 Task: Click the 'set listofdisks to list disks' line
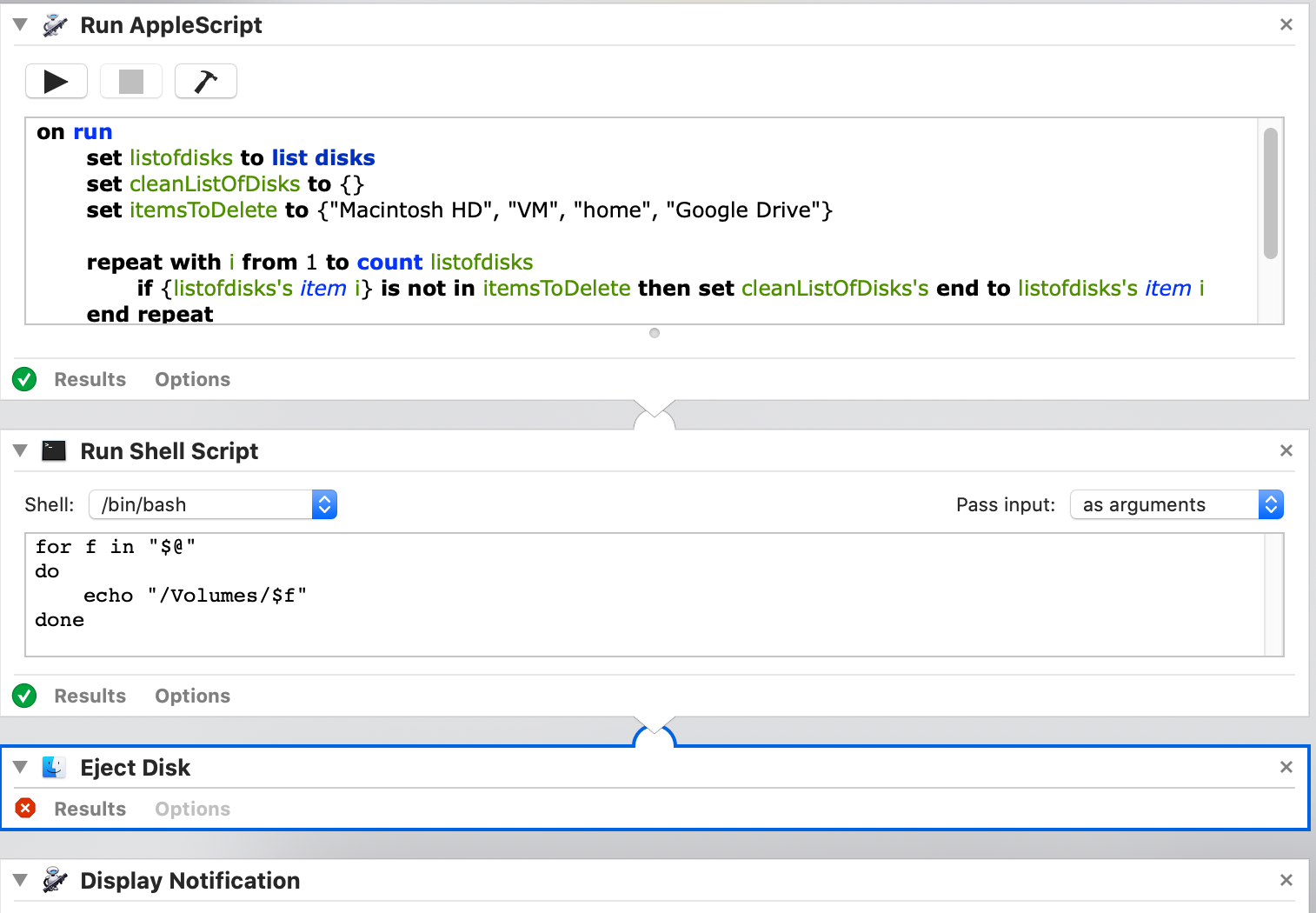tap(230, 158)
